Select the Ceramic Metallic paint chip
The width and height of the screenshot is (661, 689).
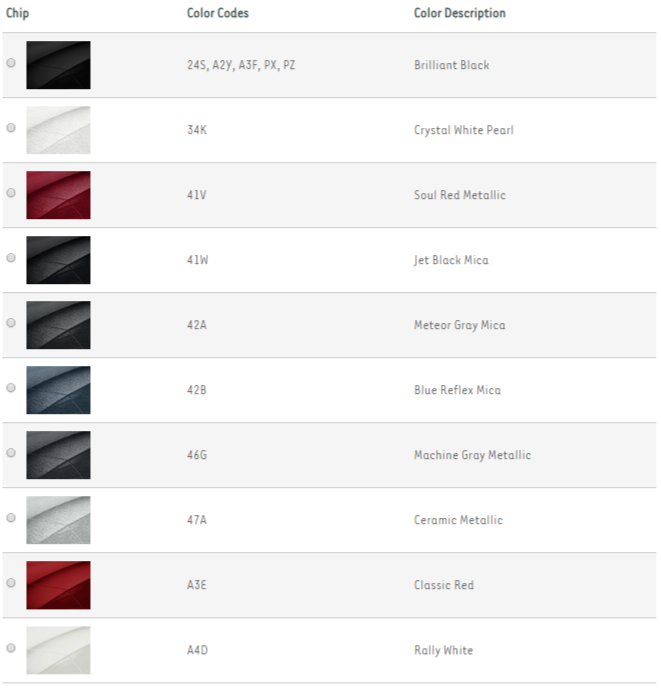(x=58, y=520)
